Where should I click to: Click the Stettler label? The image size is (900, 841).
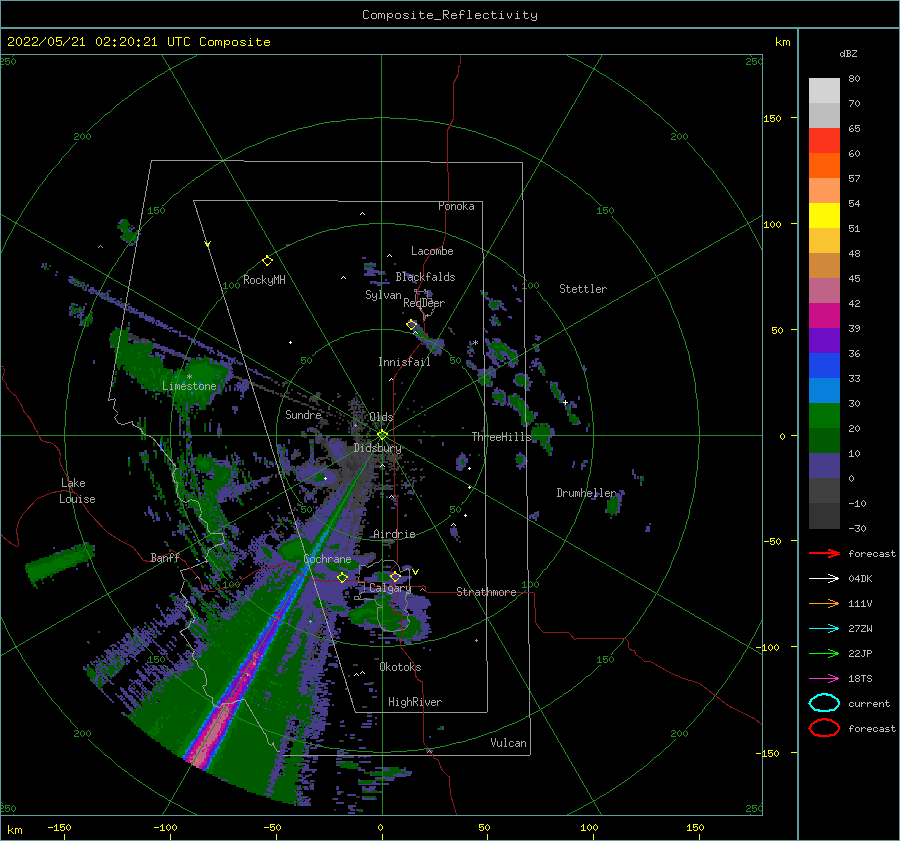click(x=583, y=289)
